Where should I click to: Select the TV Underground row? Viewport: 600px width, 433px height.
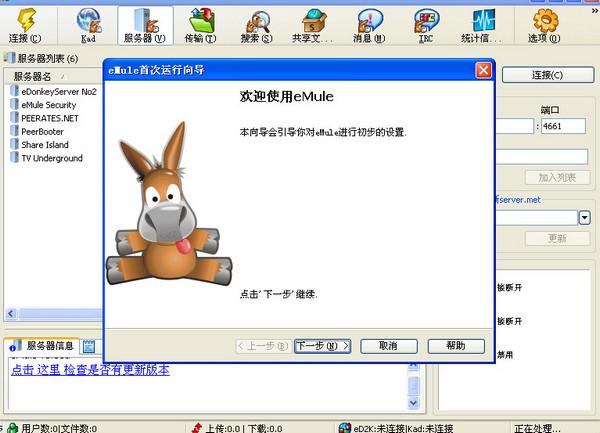(54, 158)
